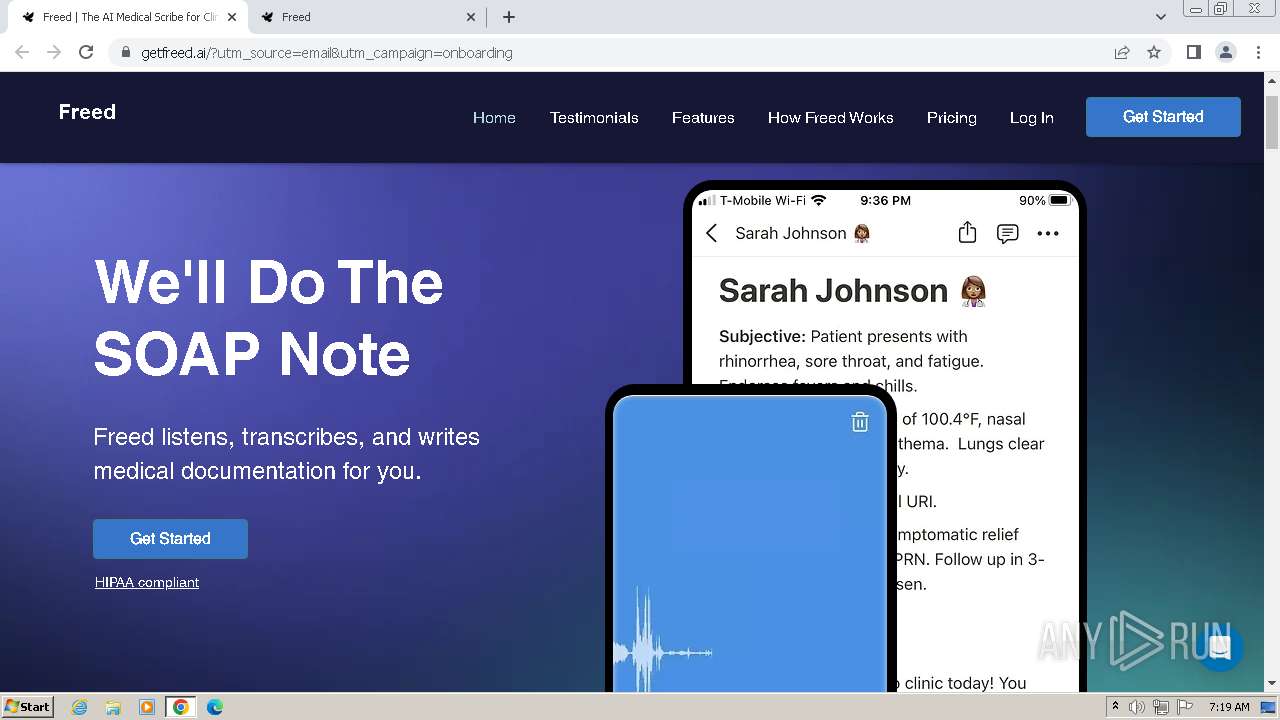This screenshot has width=1280, height=720.
Task: Open Testimonials in navigation
Action: [x=594, y=118]
